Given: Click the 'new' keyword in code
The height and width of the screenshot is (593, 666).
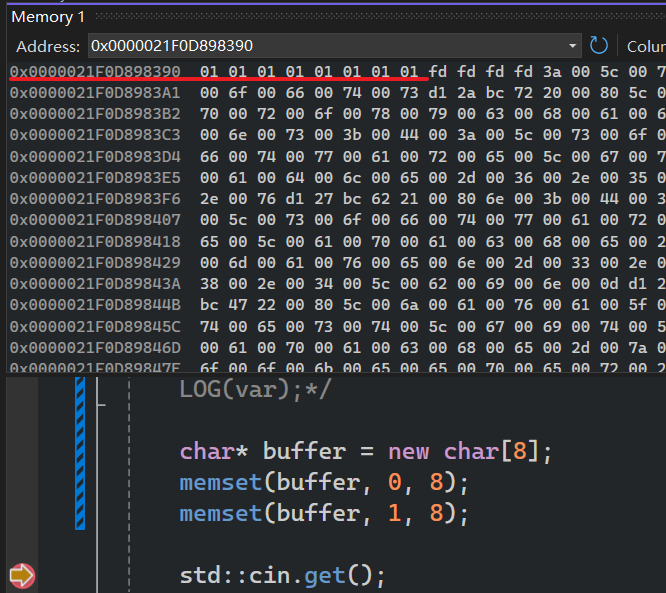Looking at the screenshot, I should (x=409, y=451).
